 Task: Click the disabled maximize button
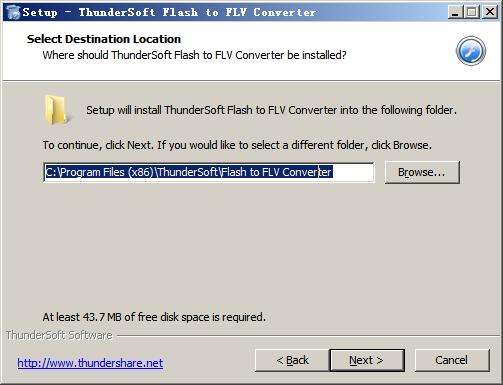(x=472, y=12)
